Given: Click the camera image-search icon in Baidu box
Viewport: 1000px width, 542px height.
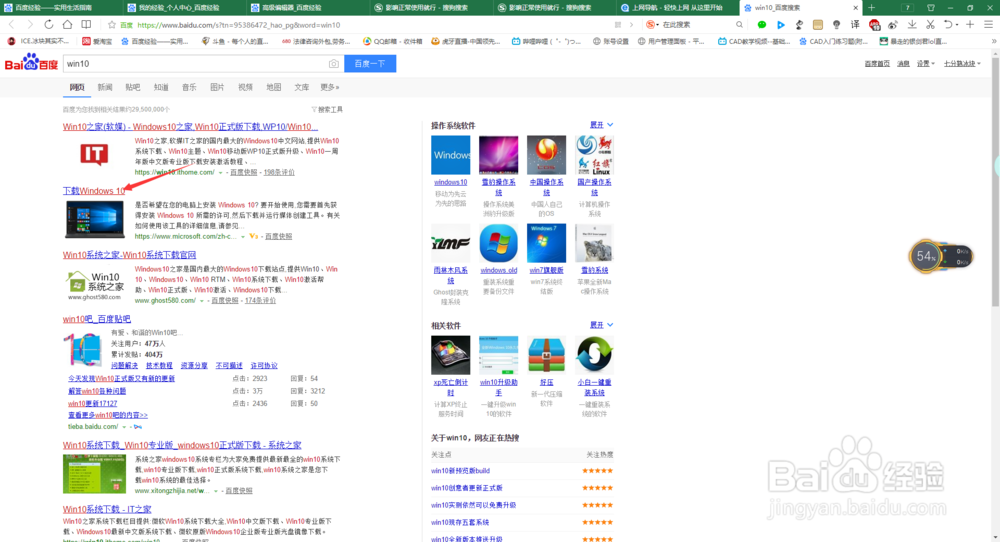Looking at the screenshot, I should coord(334,64).
